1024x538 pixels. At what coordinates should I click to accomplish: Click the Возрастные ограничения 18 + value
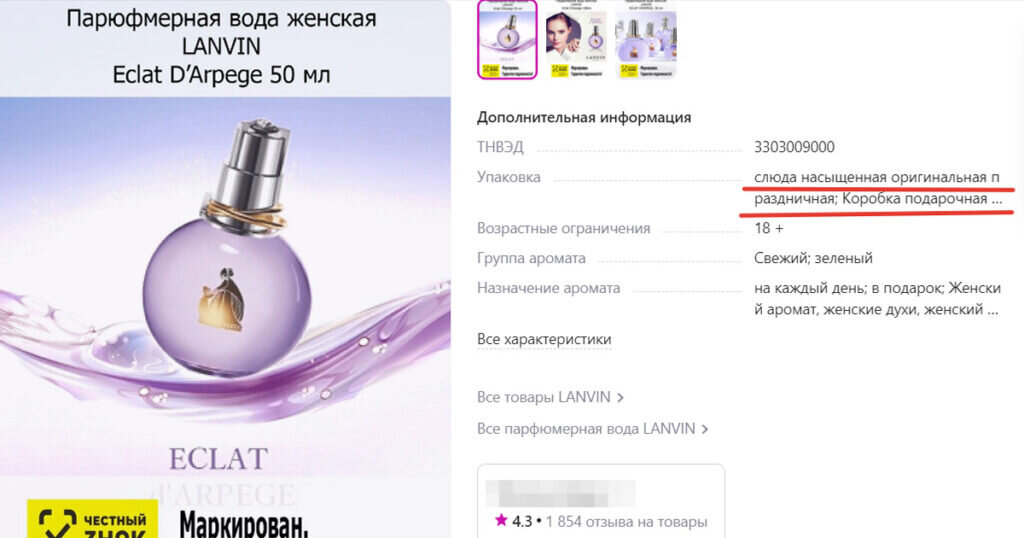(769, 229)
